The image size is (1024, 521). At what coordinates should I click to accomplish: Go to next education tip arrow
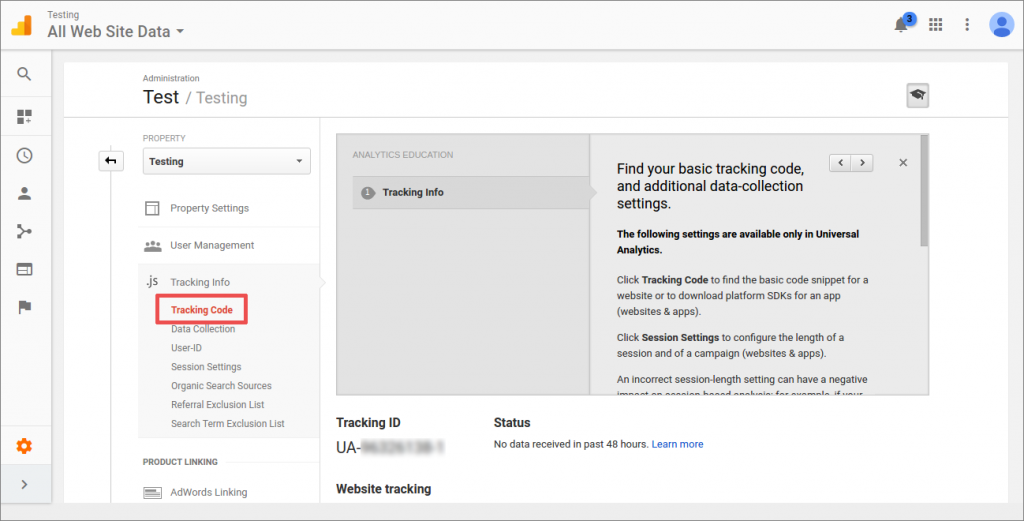pos(862,162)
